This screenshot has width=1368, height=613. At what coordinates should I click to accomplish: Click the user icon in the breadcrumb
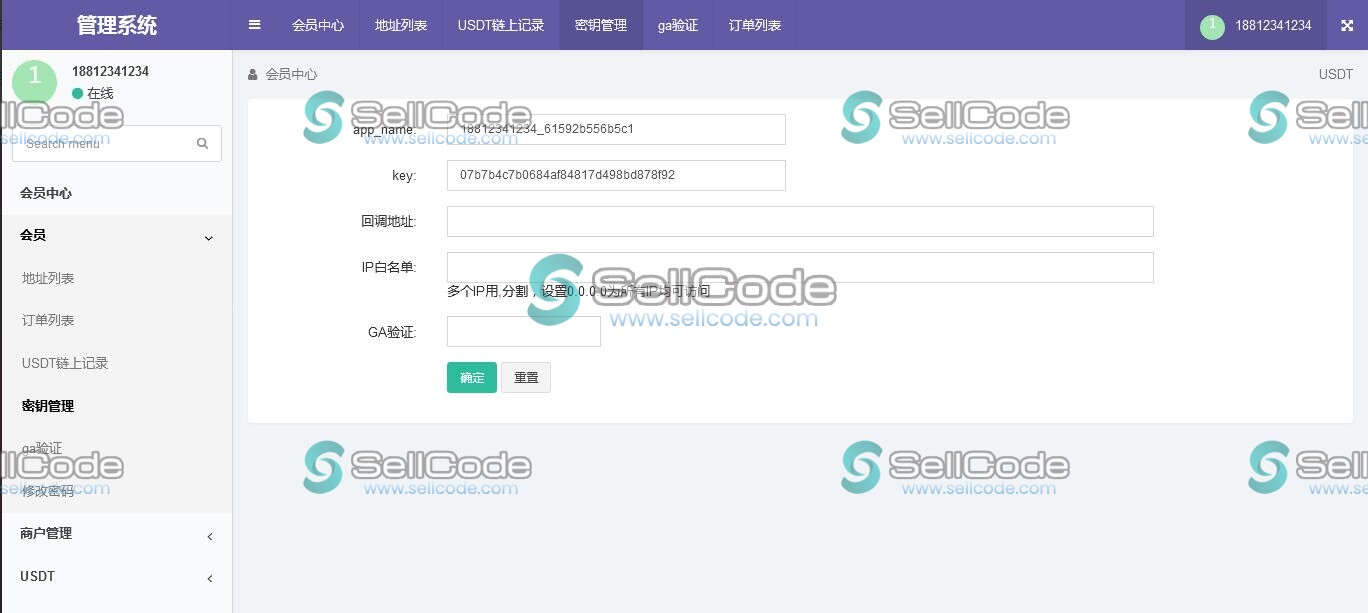252,74
